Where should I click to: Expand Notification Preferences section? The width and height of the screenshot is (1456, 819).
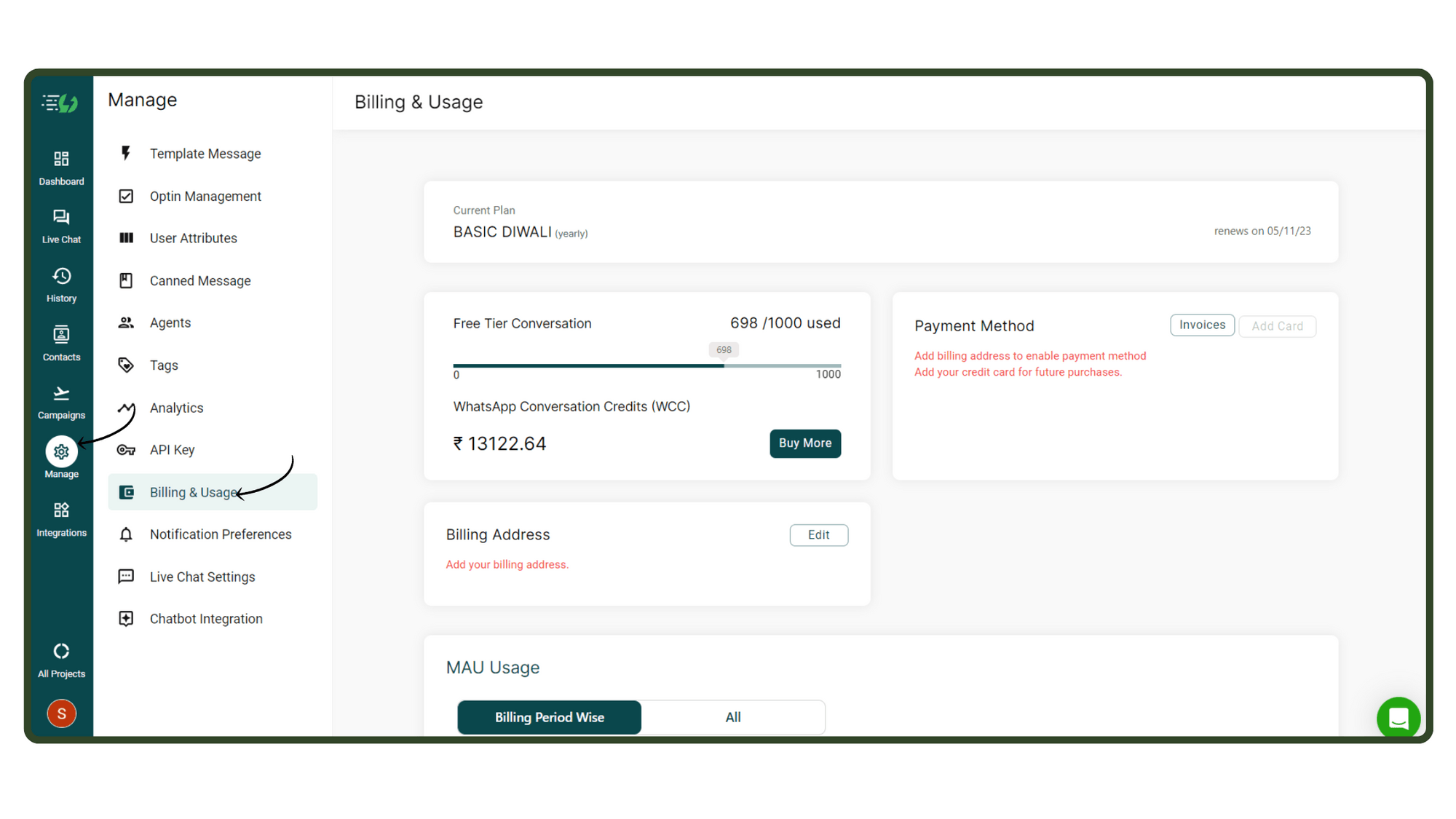click(219, 534)
